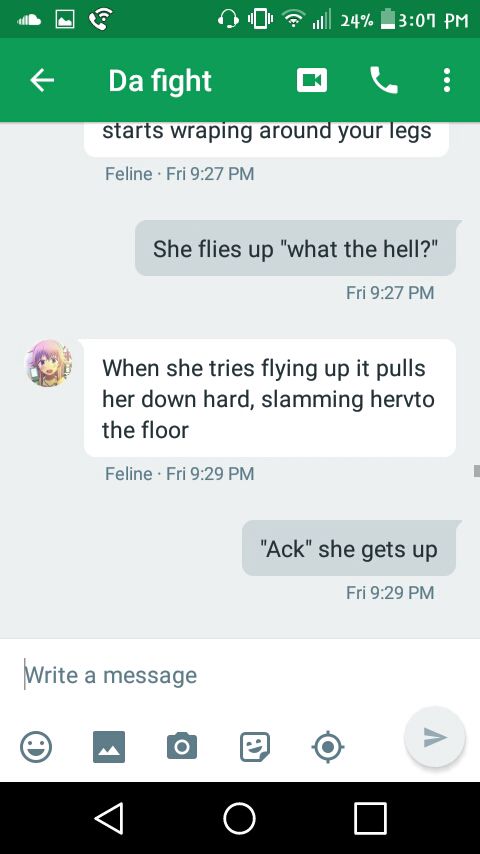Tap the scrollbar handle on right edge
This screenshot has width=480, height=854.
click(x=477, y=471)
